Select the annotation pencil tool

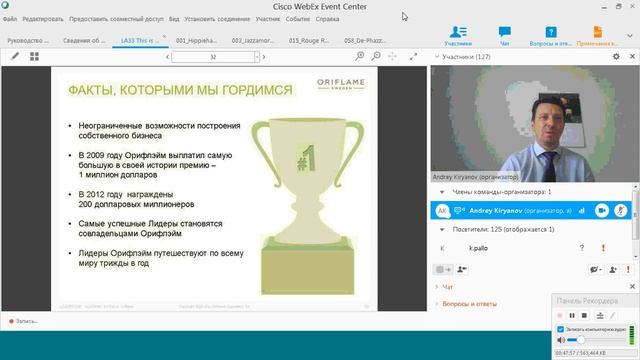[15, 56]
